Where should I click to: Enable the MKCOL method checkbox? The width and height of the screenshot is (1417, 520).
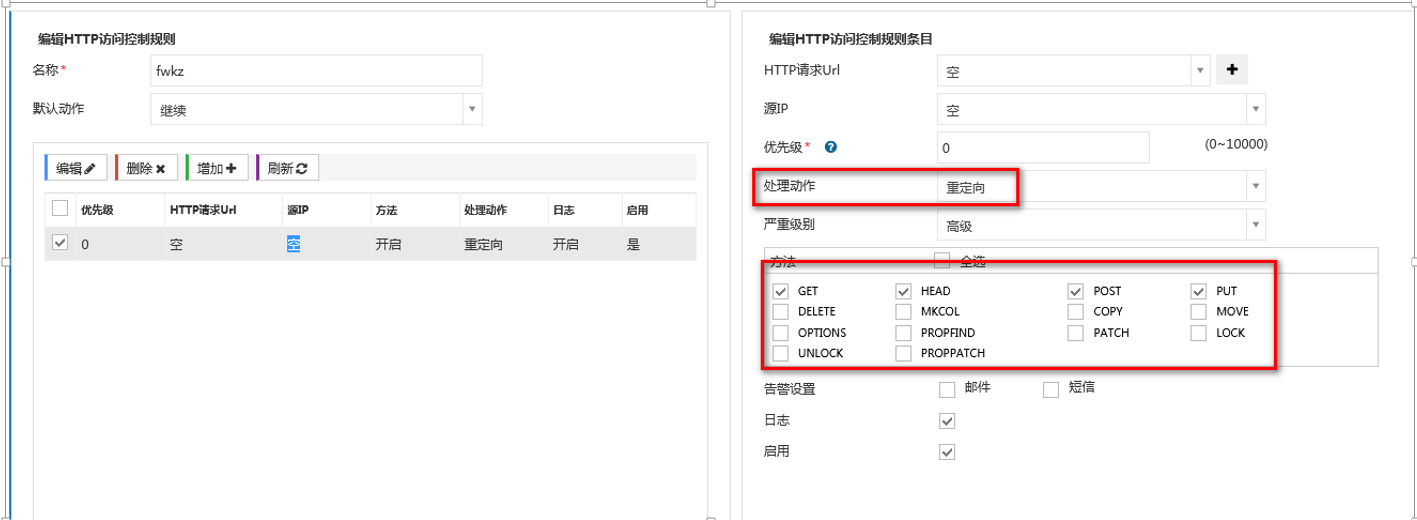(x=903, y=312)
